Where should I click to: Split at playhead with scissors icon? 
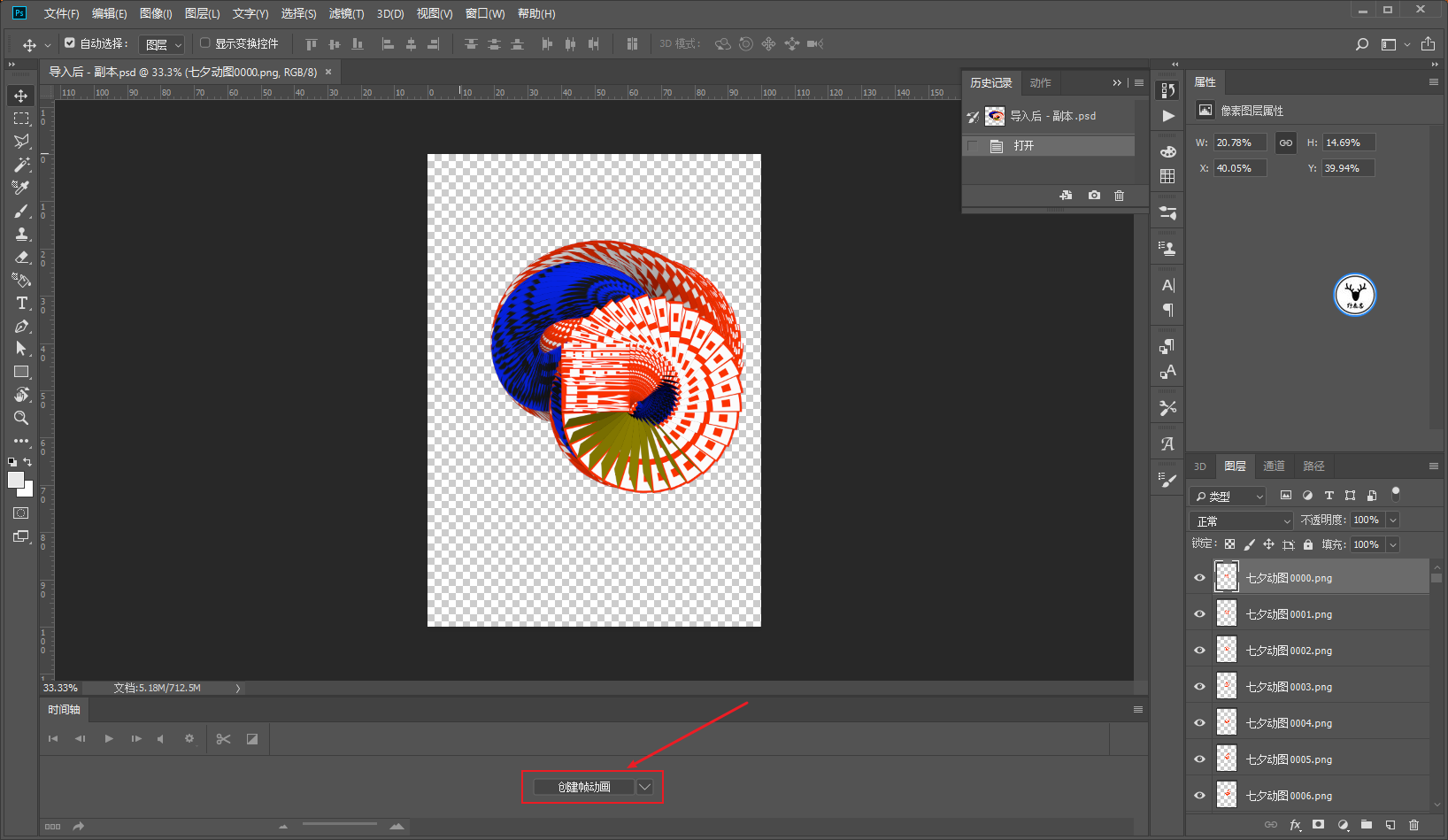point(223,739)
